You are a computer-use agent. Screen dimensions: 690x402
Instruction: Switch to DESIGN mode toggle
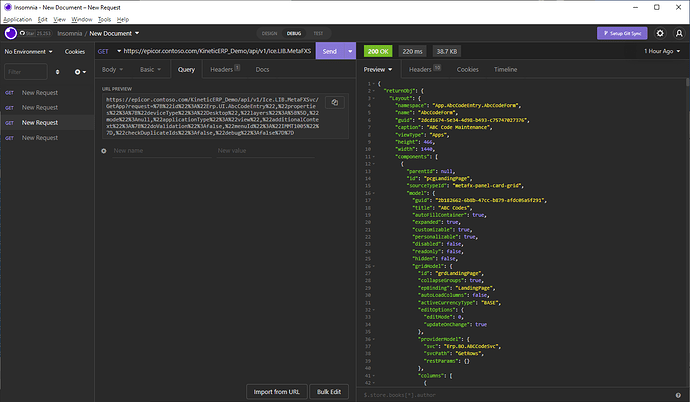coord(270,32)
